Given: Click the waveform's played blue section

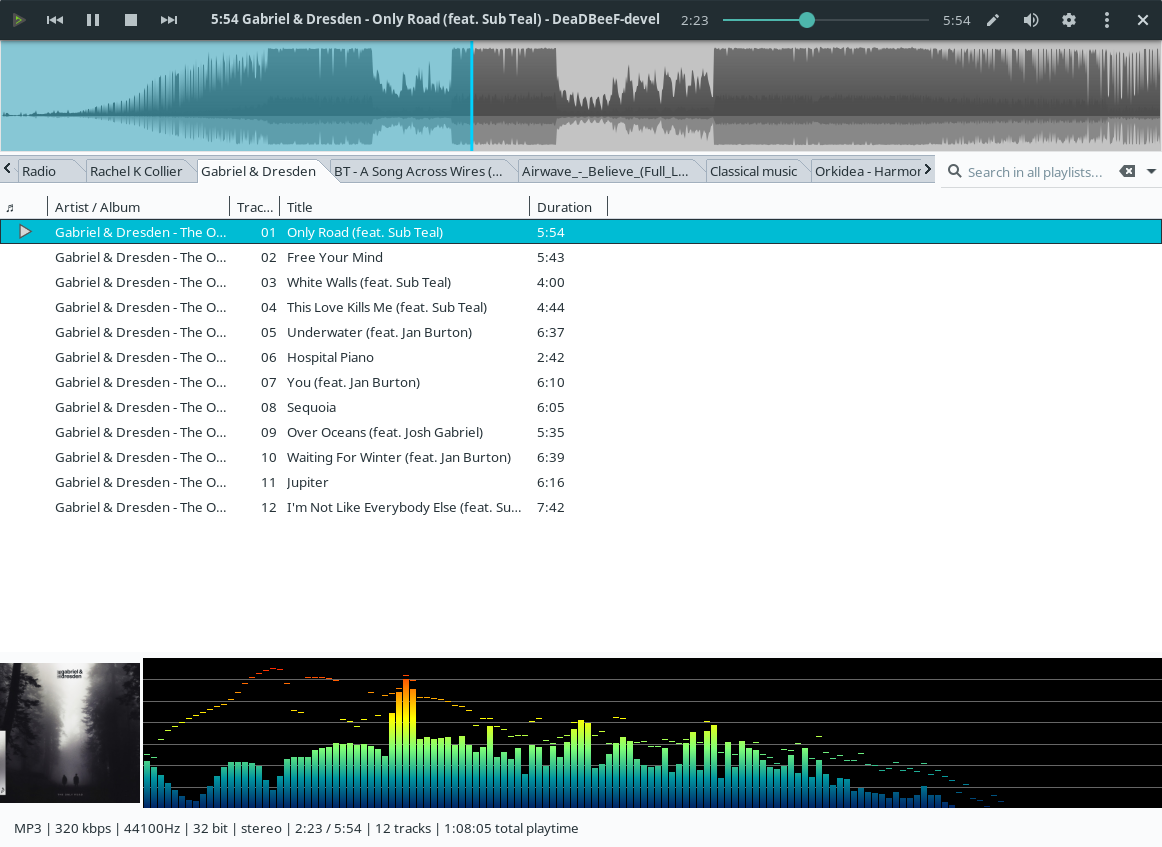Looking at the screenshot, I should (x=236, y=96).
